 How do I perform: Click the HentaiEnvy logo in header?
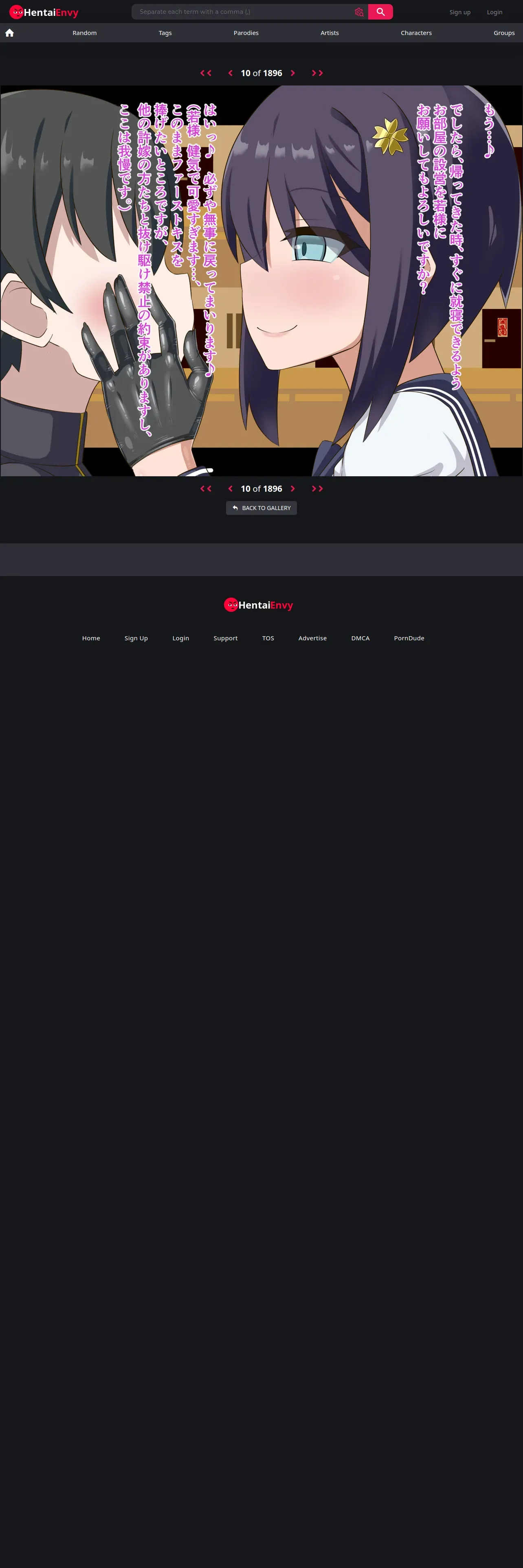click(x=44, y=12)
